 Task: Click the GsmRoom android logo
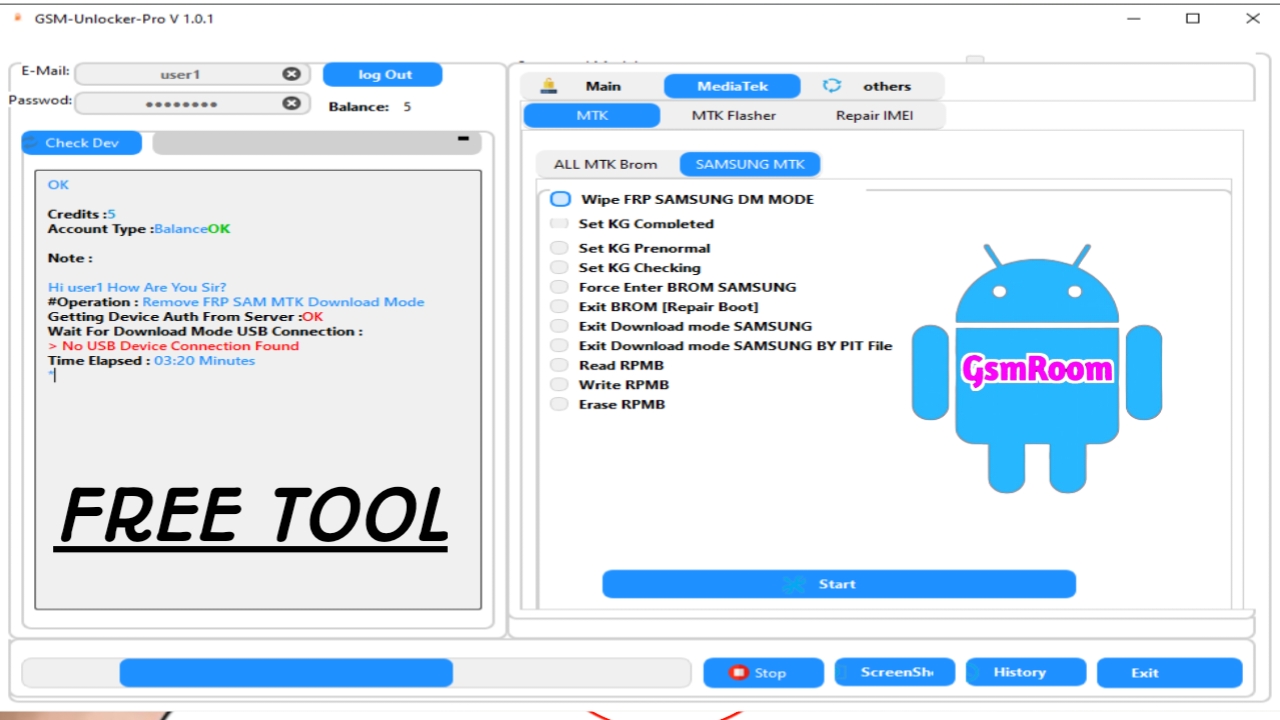pyautogui.click(x=1036, y=368)
